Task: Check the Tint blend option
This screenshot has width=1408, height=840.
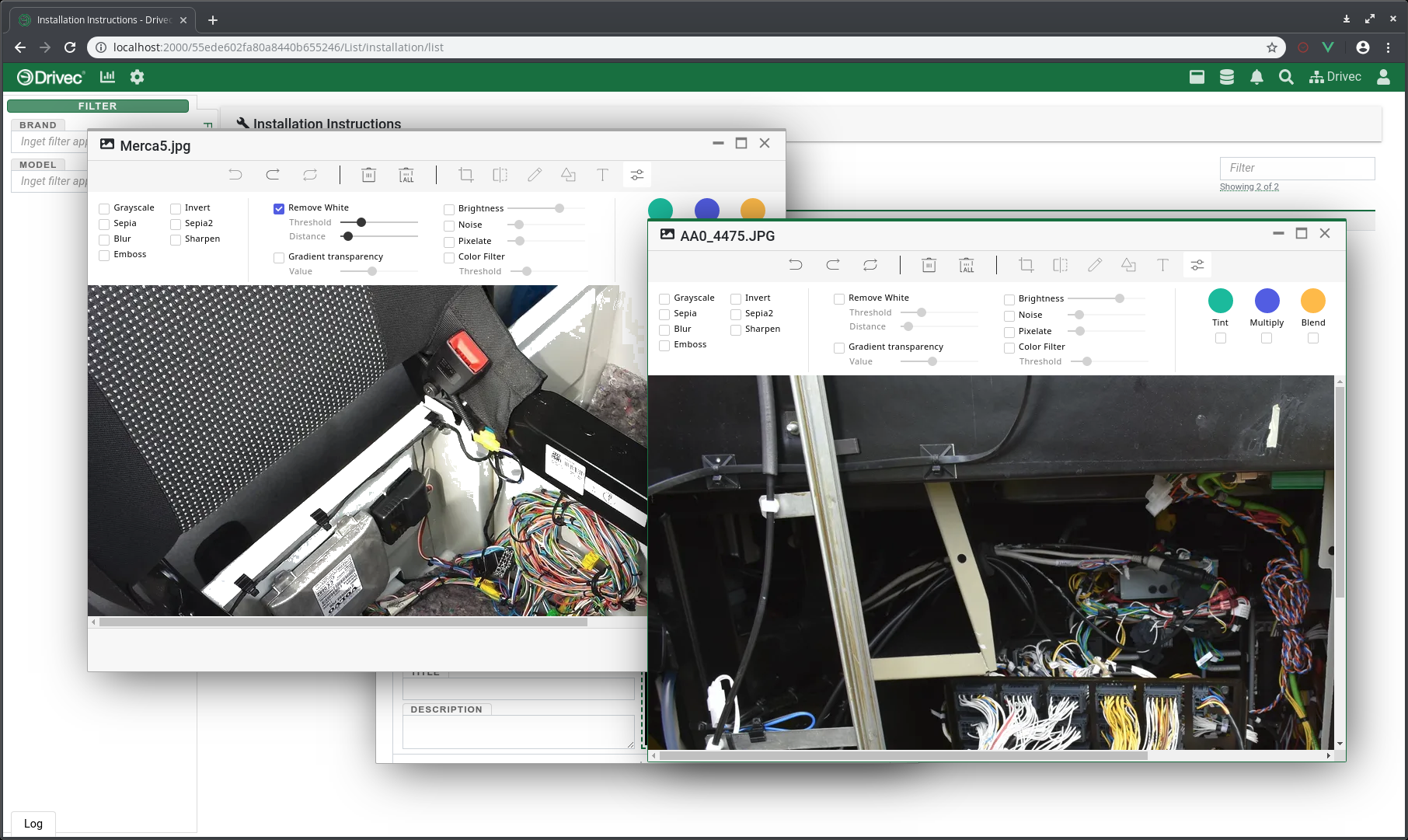Action: (x=1220, y=337)
